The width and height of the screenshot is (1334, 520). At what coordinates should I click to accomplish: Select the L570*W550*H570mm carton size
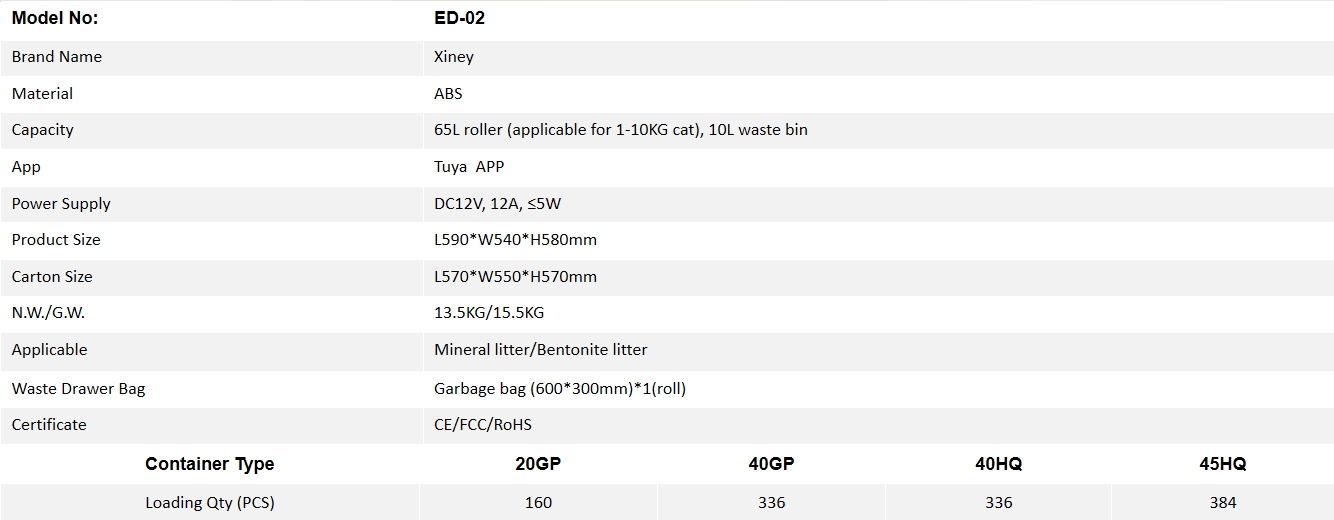point(515,277)
